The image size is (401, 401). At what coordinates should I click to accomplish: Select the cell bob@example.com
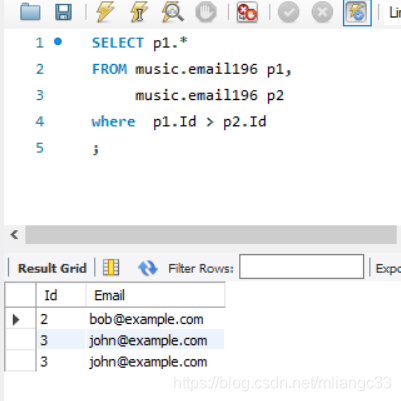[155, 319]
